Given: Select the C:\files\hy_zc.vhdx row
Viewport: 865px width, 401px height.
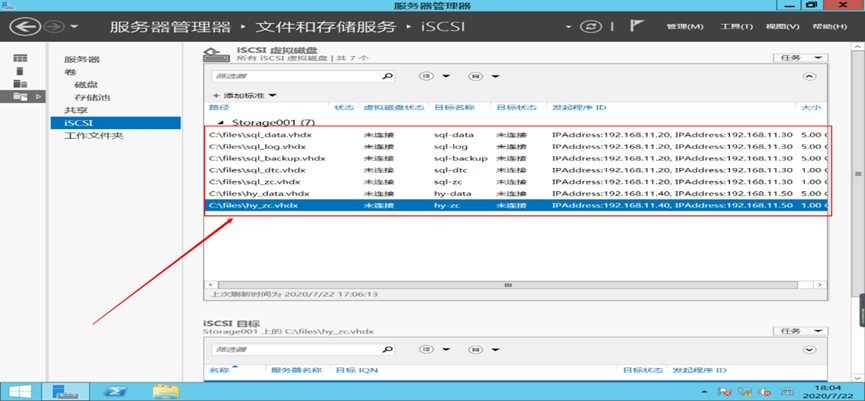Looking at the screenshot, I should (x=517, y=205).
